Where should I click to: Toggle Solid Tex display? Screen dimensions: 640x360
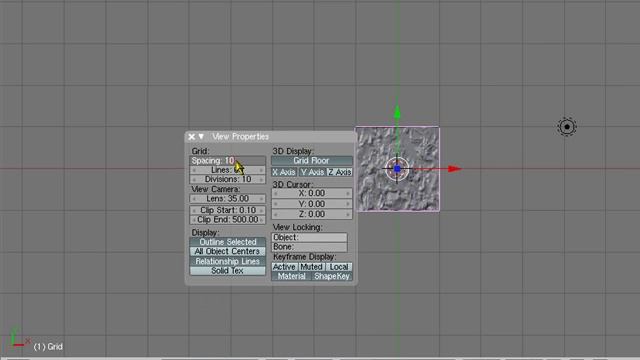pos(227,271)
